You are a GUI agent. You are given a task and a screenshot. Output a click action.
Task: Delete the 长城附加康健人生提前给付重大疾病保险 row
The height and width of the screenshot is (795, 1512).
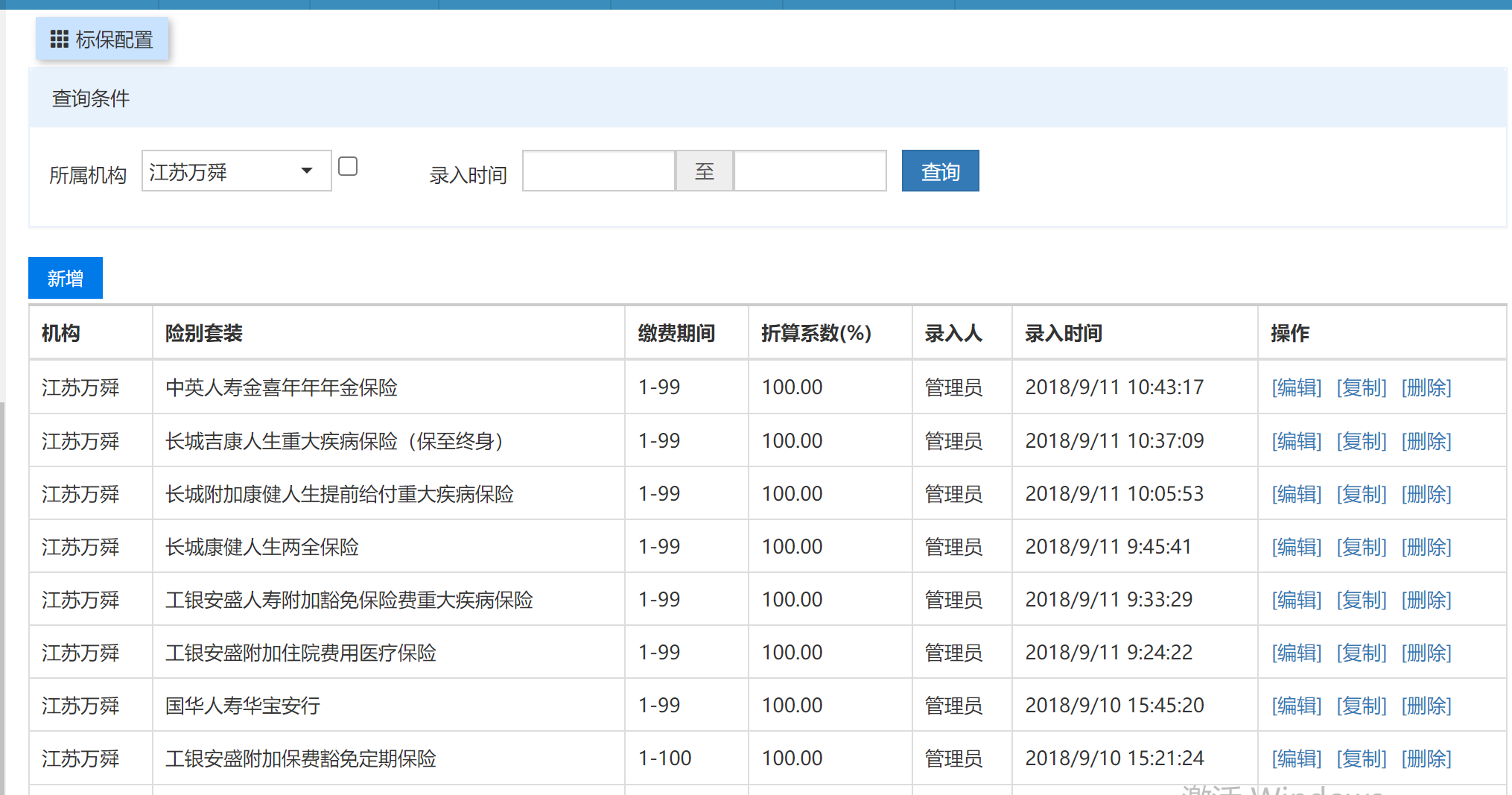(1426, 494)
